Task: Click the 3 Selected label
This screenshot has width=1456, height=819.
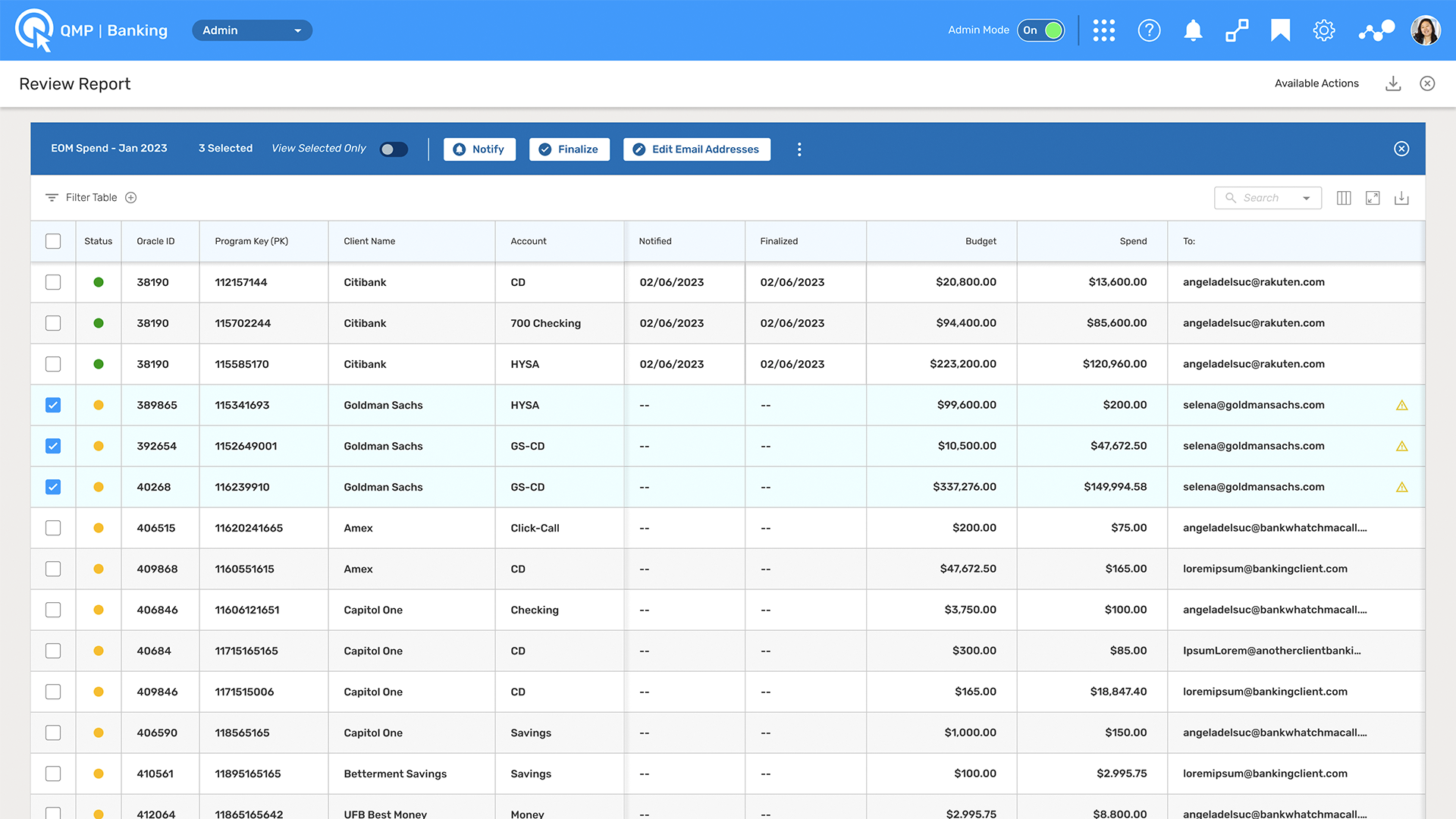Action: [225, 149]
